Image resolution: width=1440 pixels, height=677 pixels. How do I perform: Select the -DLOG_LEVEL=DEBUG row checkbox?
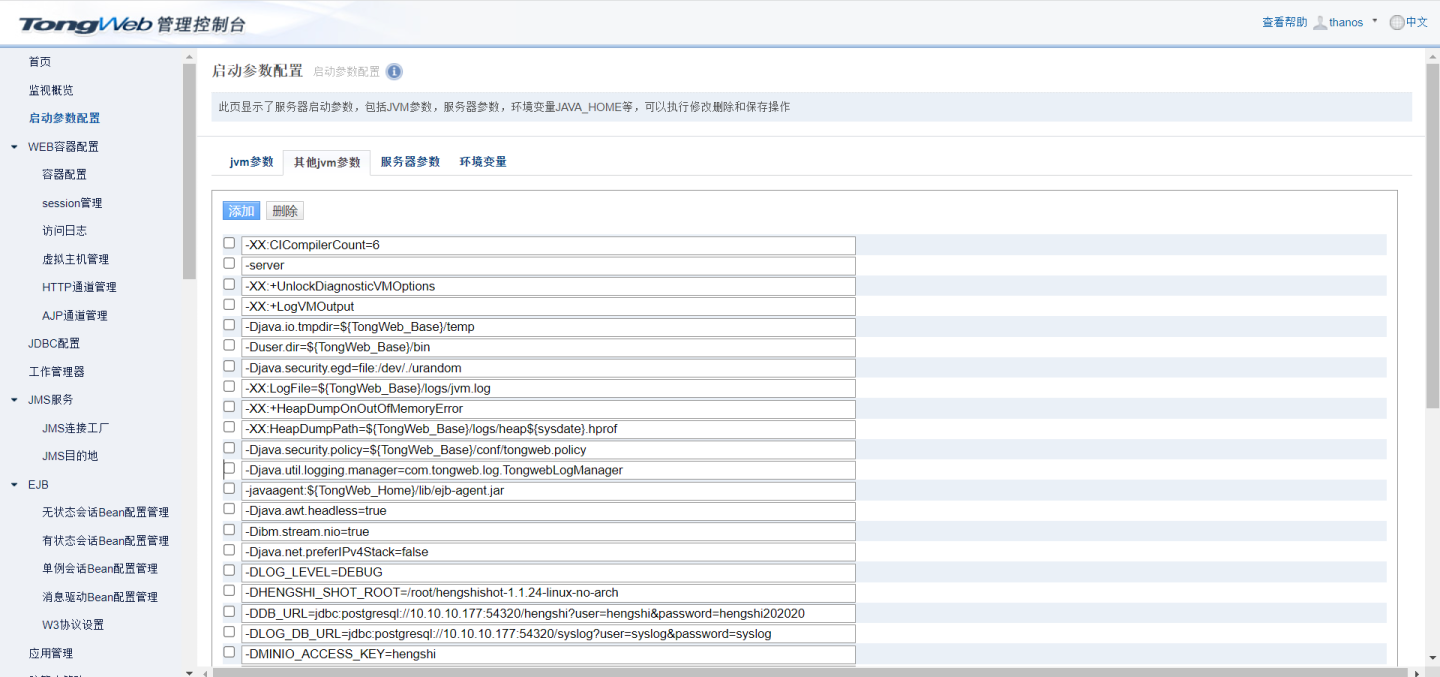[229, 571]
